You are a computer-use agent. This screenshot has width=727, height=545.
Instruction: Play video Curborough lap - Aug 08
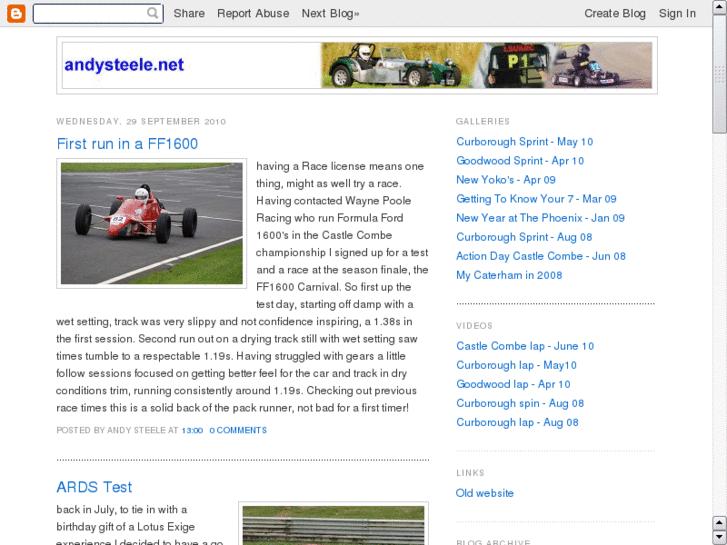[x=517, y=422]
